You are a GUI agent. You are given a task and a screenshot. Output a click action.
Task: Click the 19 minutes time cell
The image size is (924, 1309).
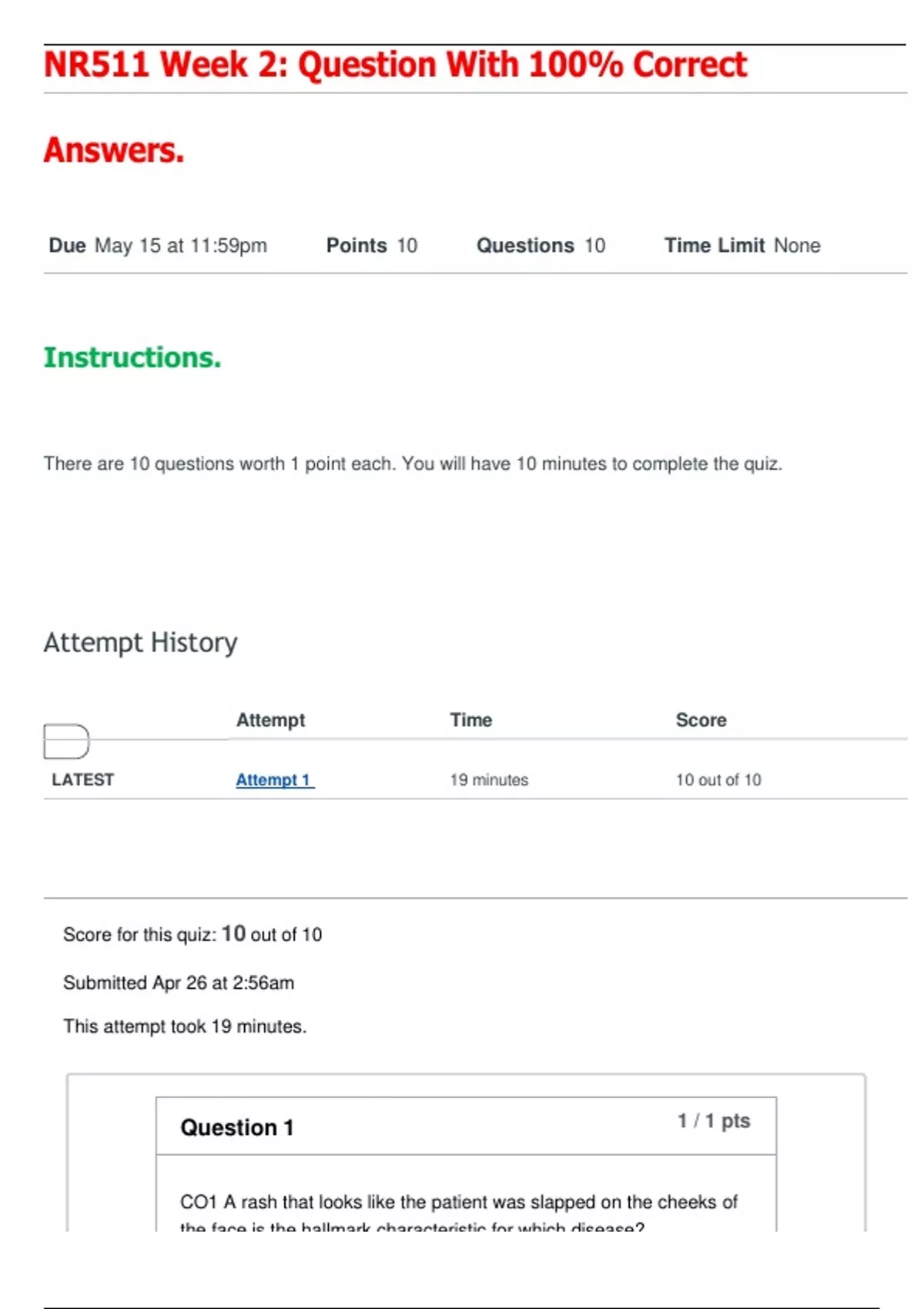pos(489,779)
